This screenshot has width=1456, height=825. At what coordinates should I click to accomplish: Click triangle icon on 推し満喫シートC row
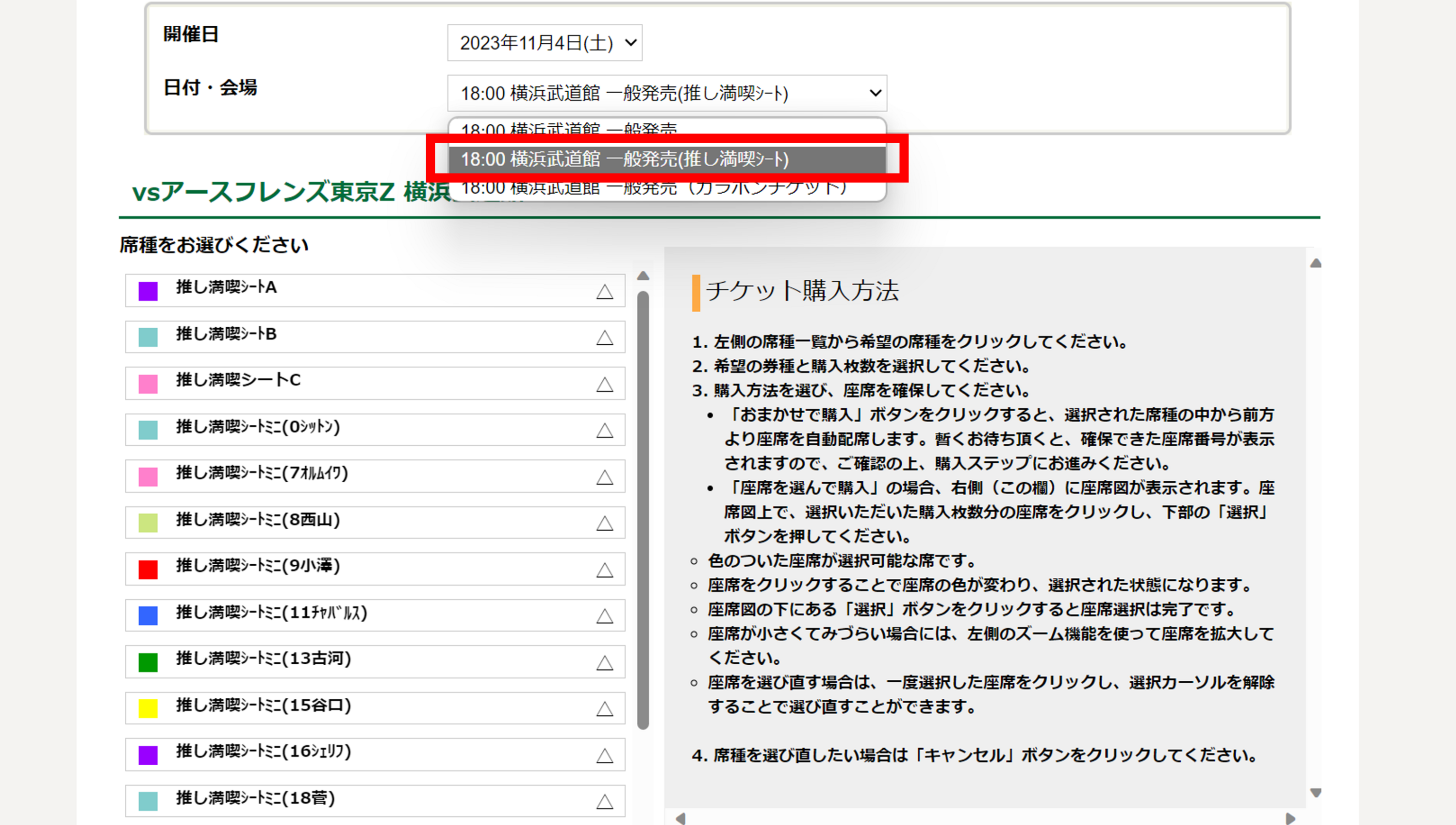604,385
